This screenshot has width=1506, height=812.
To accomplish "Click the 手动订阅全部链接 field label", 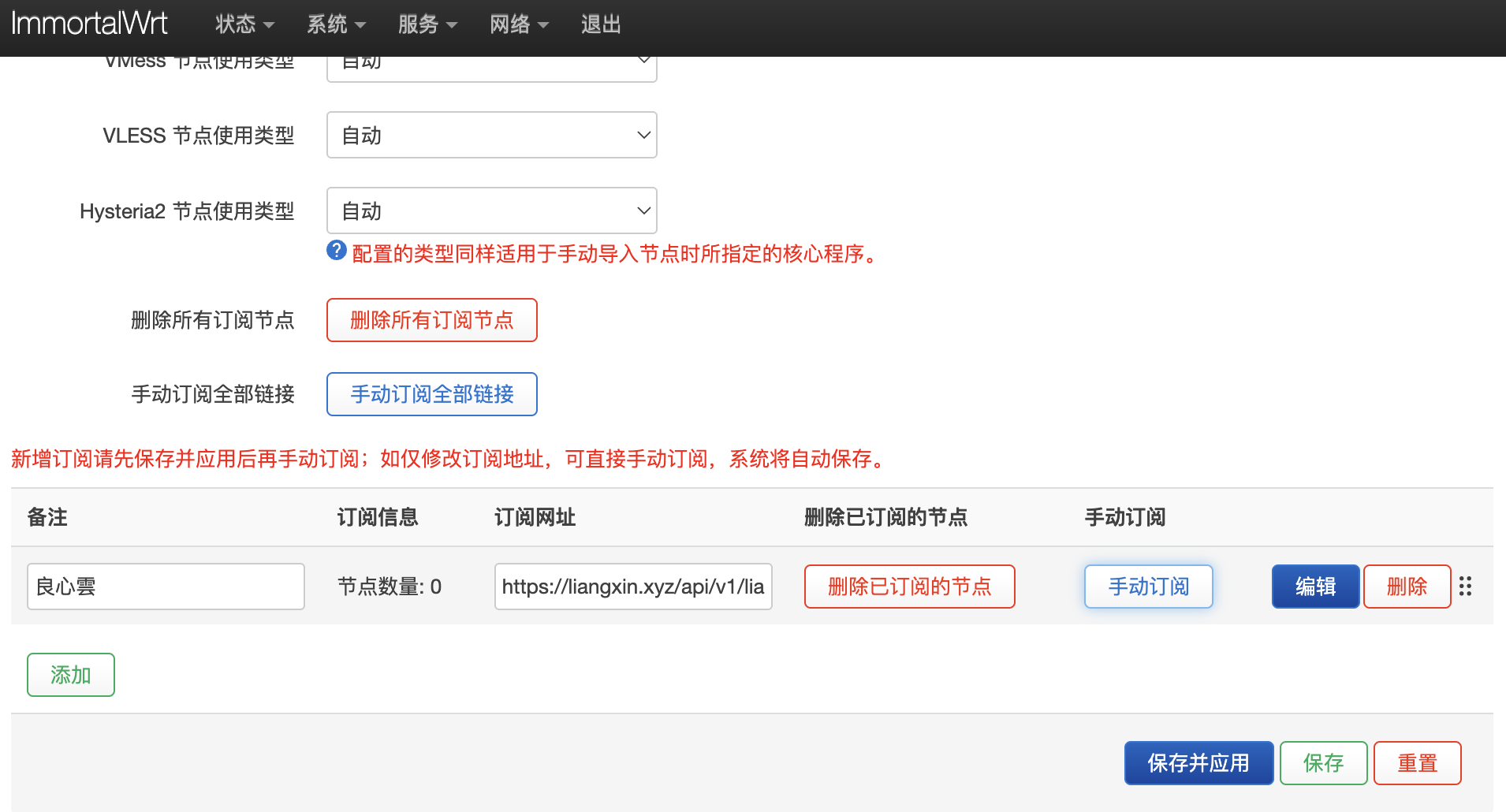I will [213, 394].
